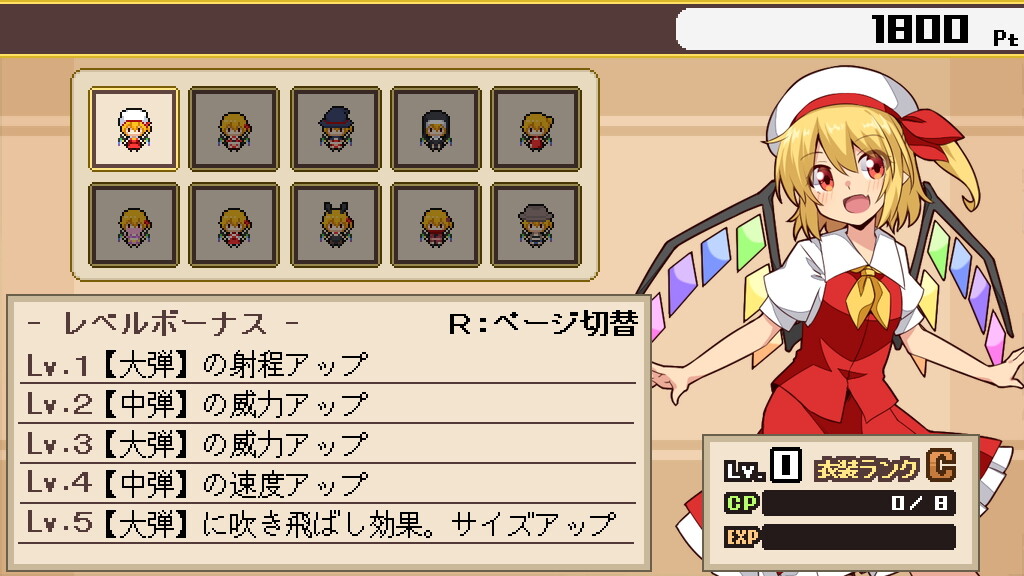Choose the blue witch hat costume
Image resolution: width=1024 pixels, height=576 pixels.
point(336,129)
